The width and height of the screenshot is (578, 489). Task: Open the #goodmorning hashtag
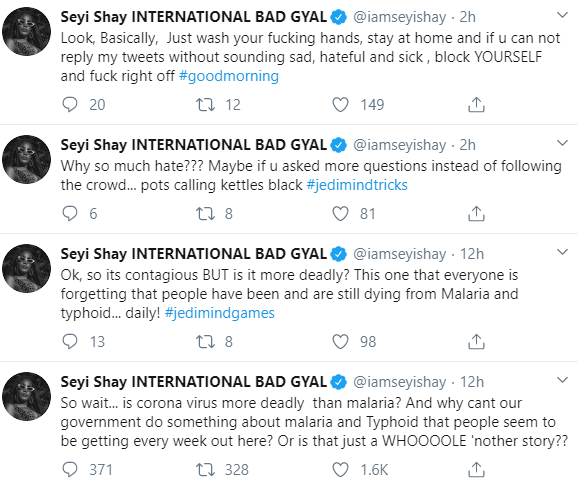click(229, 76)
